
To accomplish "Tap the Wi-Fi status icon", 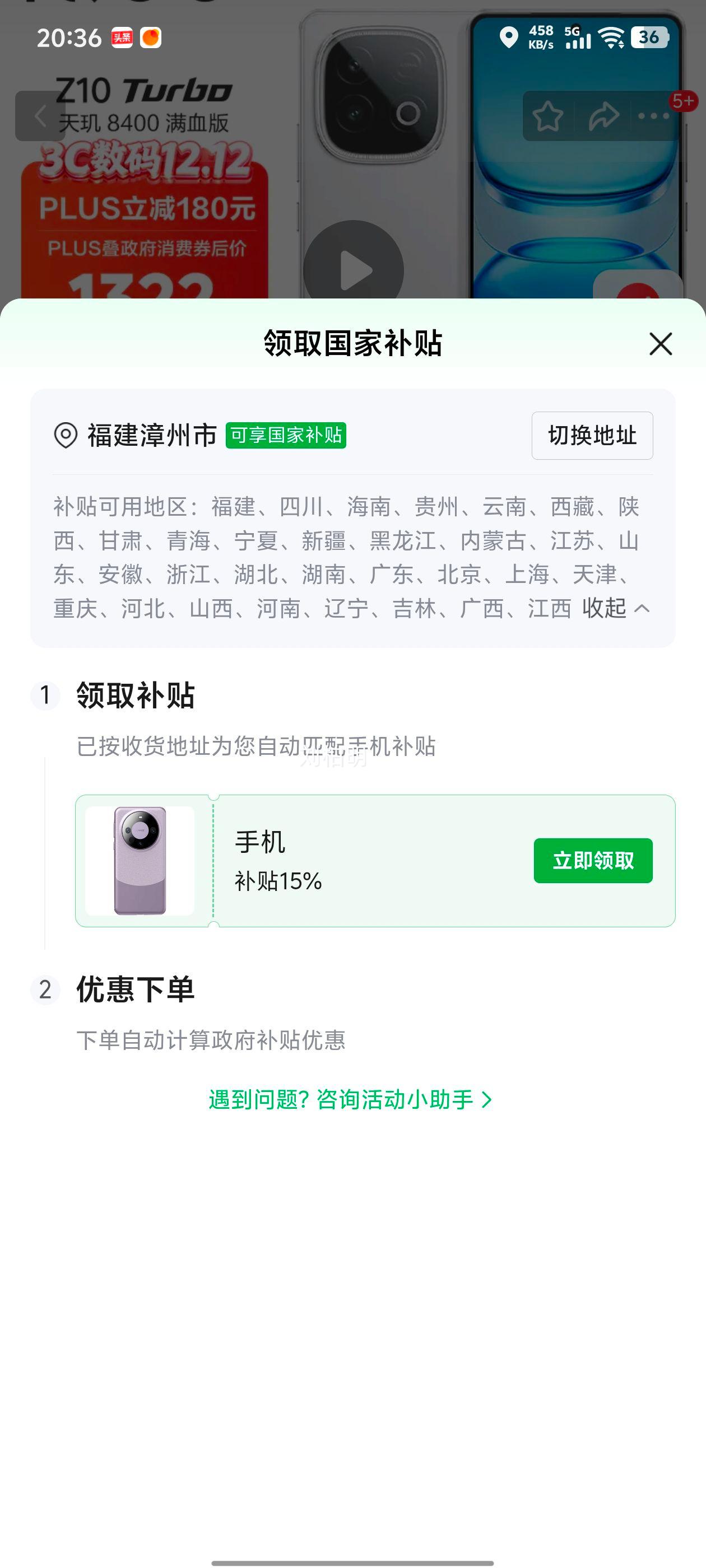I will click(611, 38).
